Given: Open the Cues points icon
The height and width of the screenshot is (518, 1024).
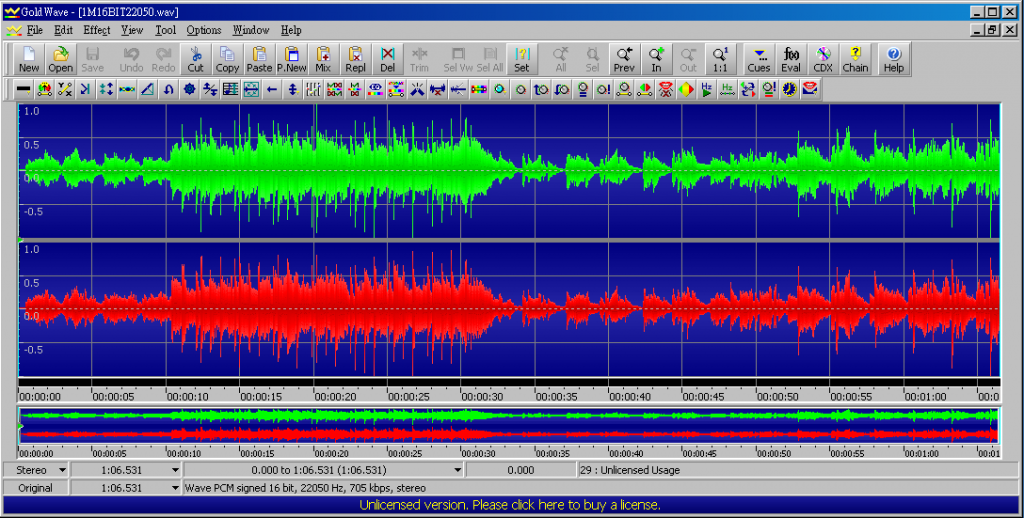Looking at the screenshot, I should (759, 59).
